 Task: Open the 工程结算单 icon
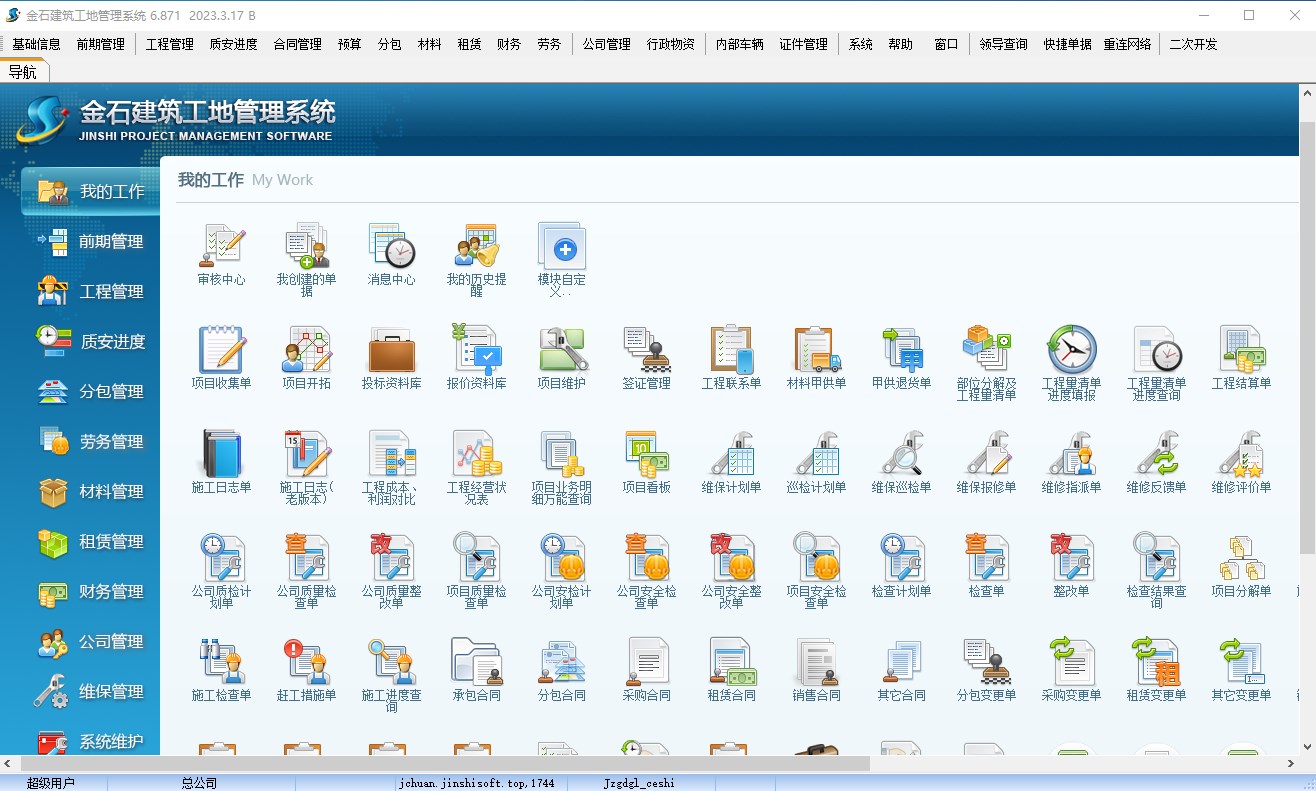point(1241,350)
